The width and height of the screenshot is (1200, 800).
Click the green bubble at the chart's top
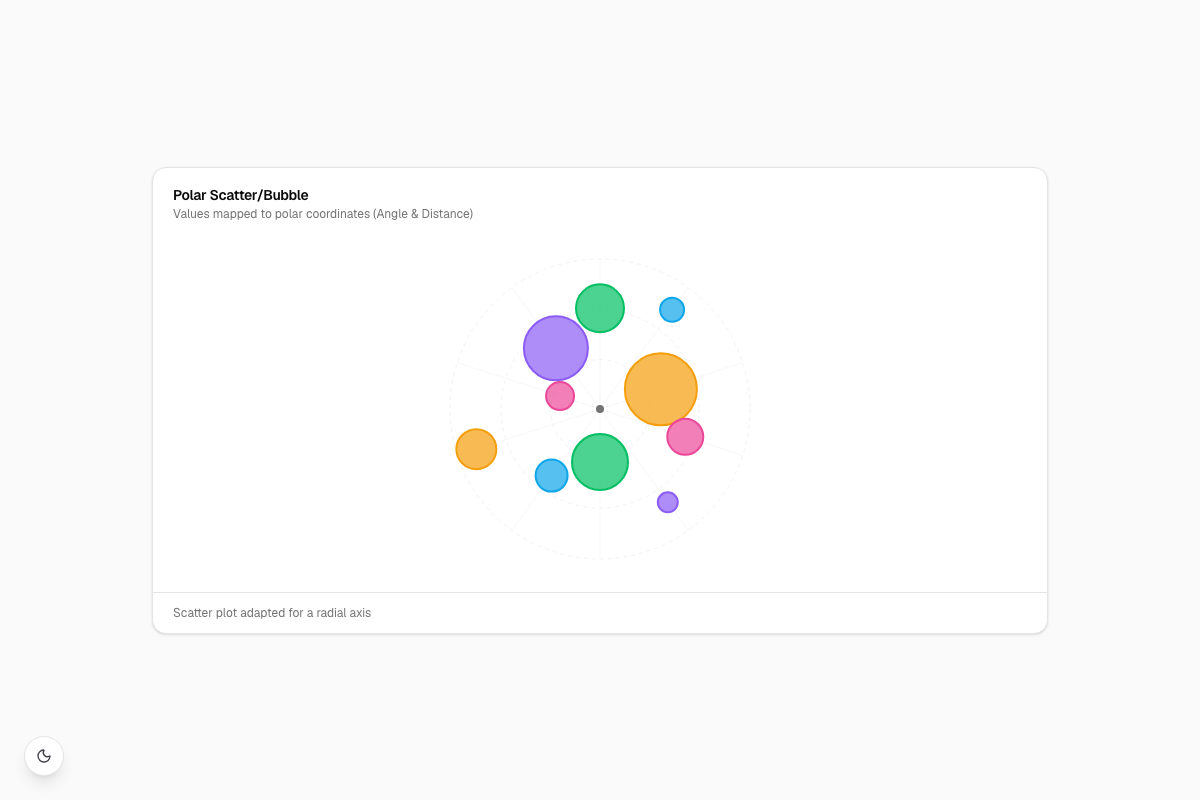[600, 308]
